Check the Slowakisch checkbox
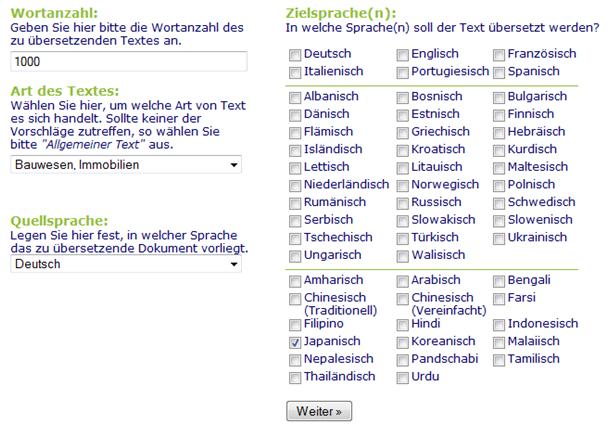 (x=402, y=221)
